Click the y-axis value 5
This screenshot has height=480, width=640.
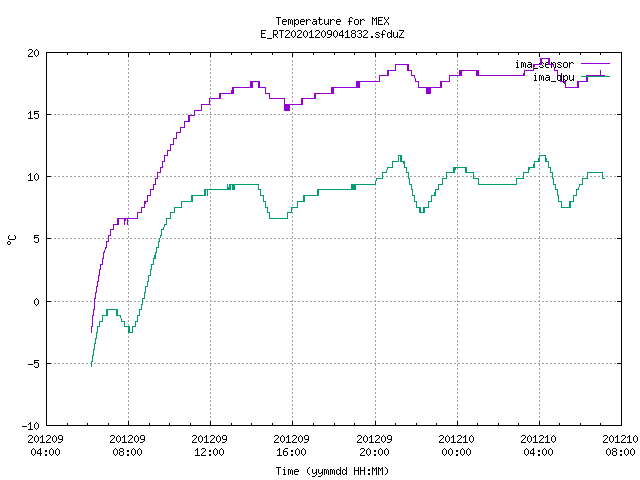(x=36, y=239)
